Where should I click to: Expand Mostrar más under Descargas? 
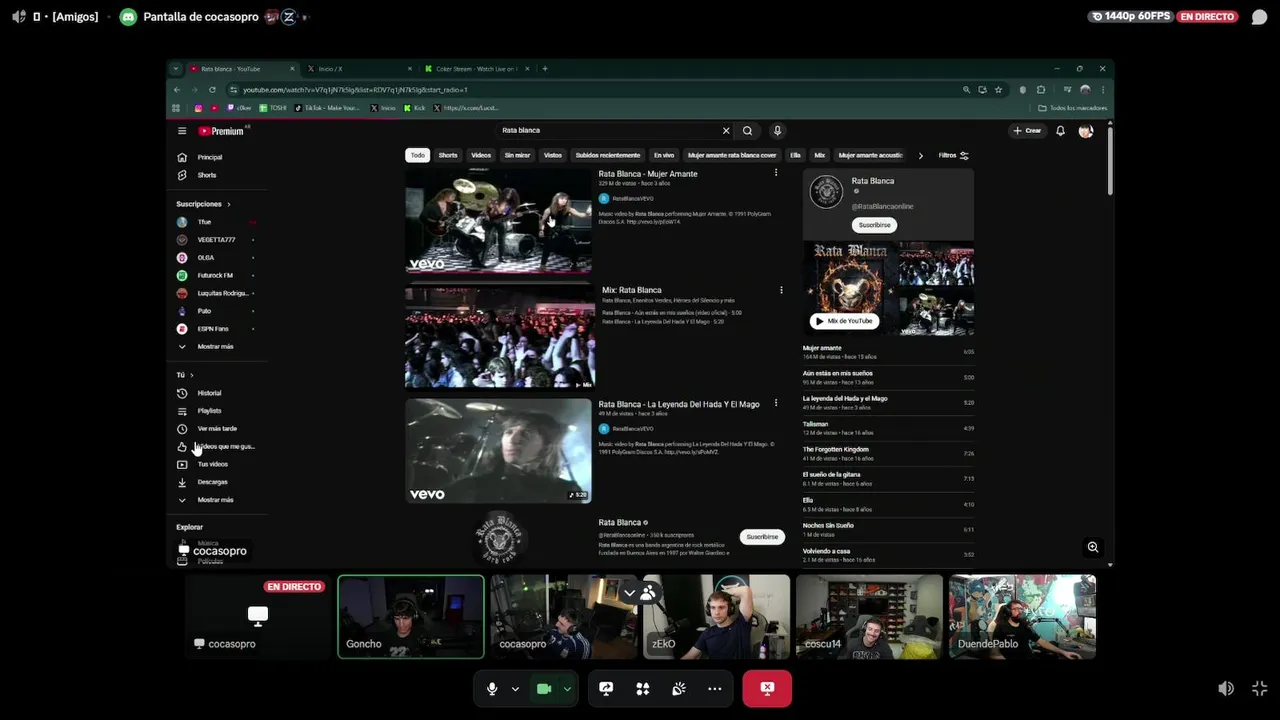(215, 500)
